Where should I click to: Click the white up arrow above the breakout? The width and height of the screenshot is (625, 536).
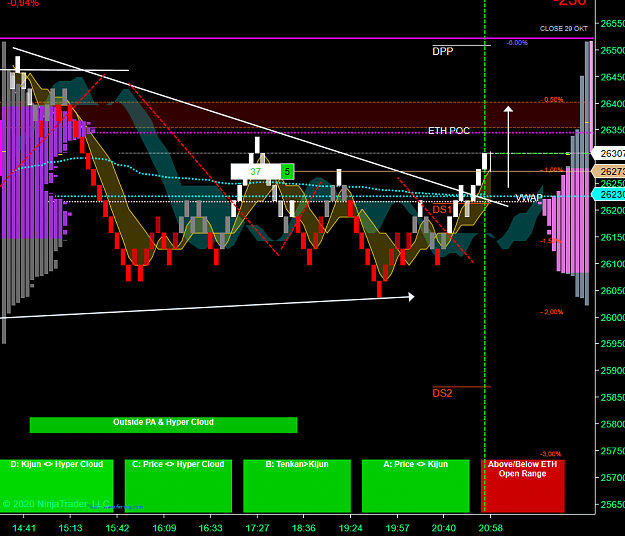[508, 147]
